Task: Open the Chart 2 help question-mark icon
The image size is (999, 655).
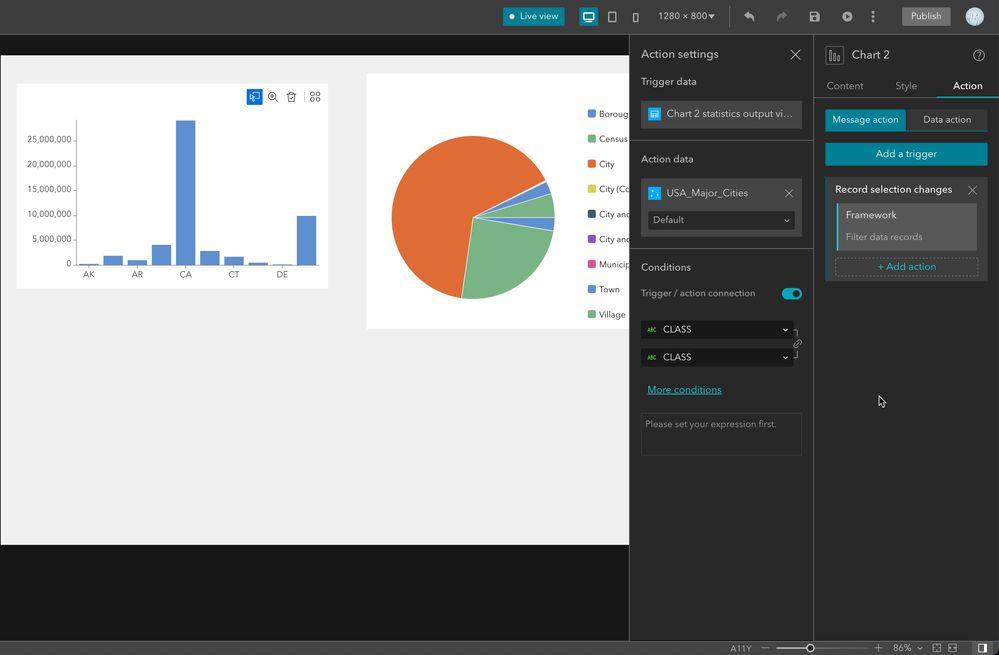Action: click(x=979, y=55)
